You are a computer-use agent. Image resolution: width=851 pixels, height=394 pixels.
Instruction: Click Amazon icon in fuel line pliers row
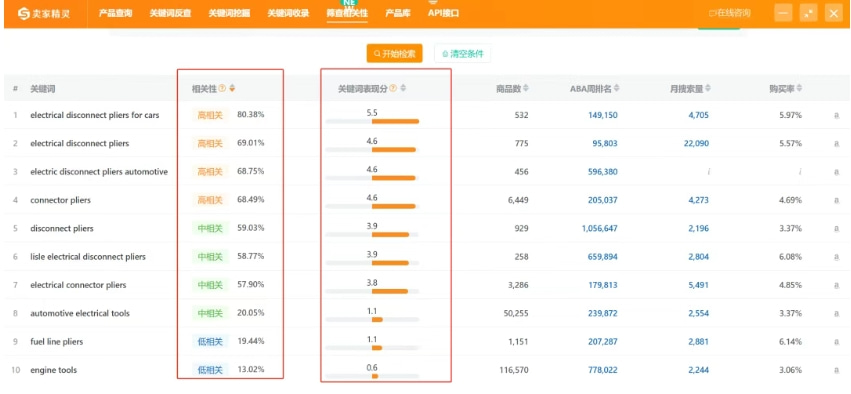click(837, 342)
